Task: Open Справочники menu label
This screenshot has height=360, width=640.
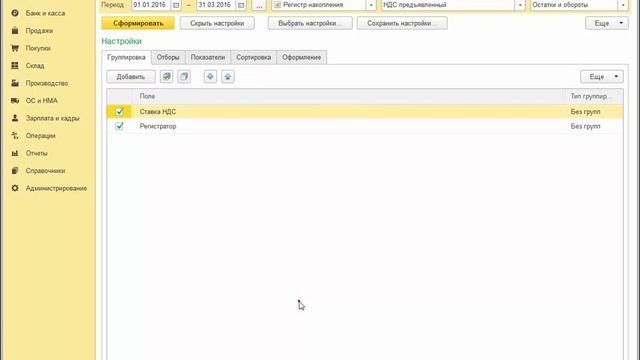Action: [45, 171]
